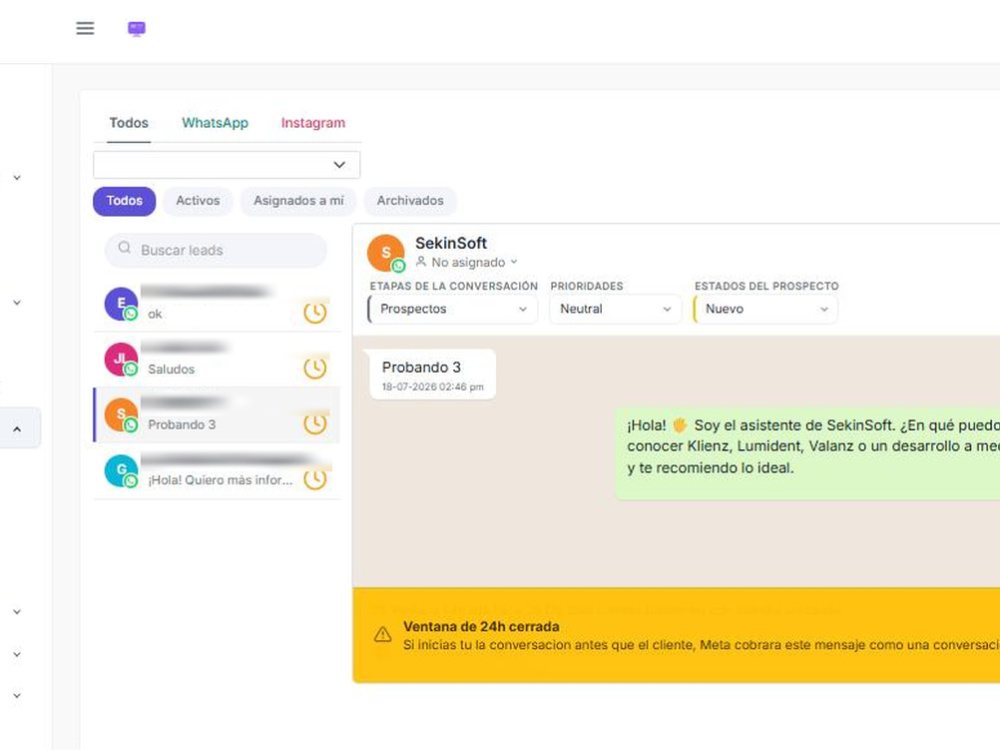Open the 'Nuevo' prospect status dropdown

coord(765,309)
